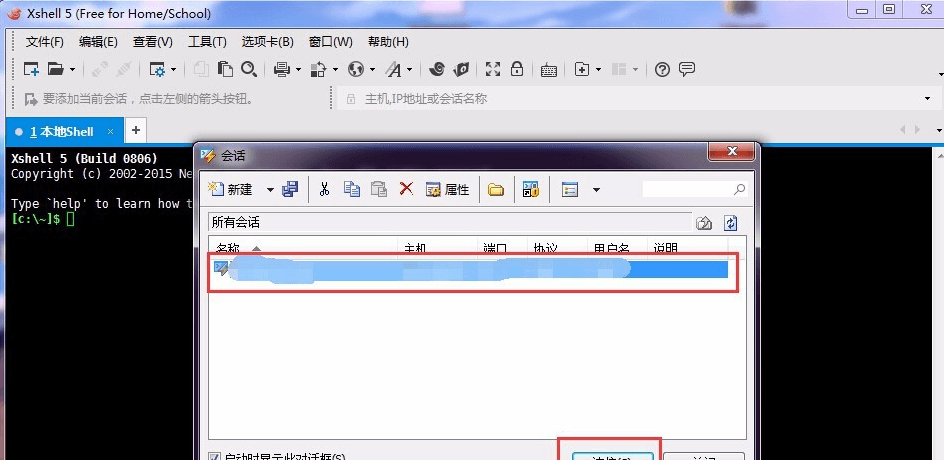Click the color scheme icon beside Print
This screenshot has height=460, width=944.
[x=318, y=70]
